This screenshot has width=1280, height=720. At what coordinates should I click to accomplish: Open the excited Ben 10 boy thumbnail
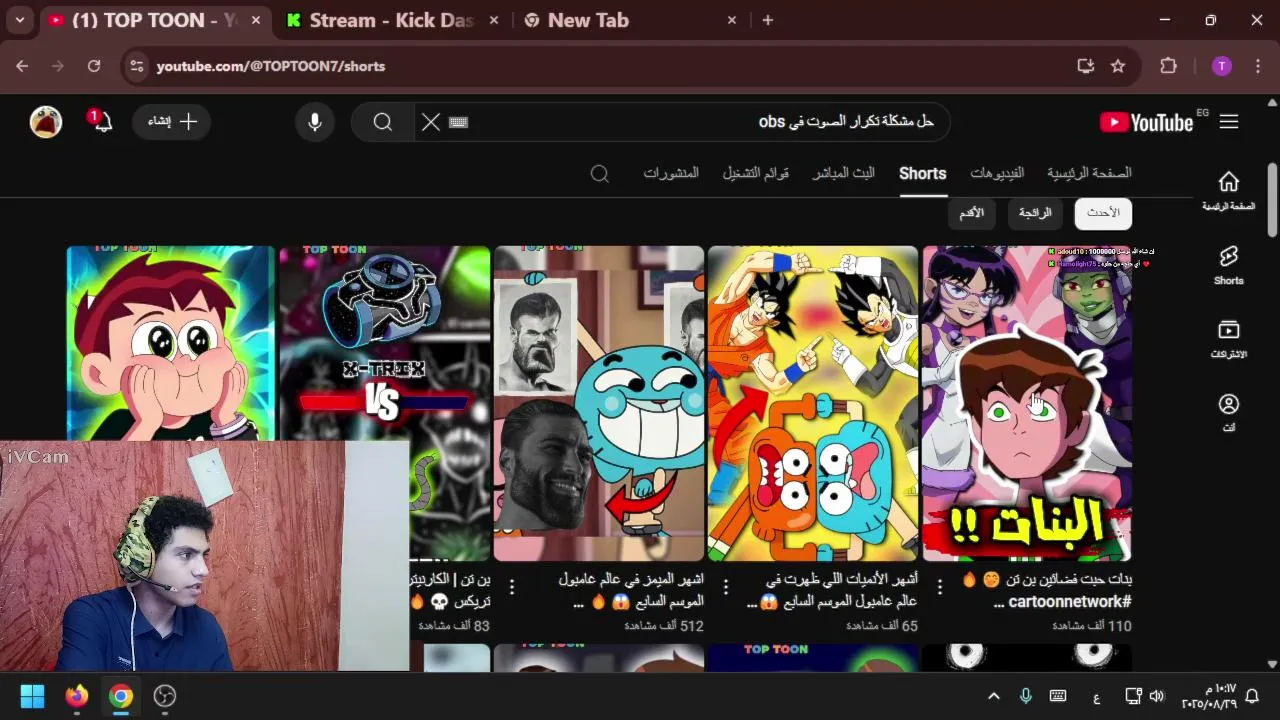pos(170,343)
